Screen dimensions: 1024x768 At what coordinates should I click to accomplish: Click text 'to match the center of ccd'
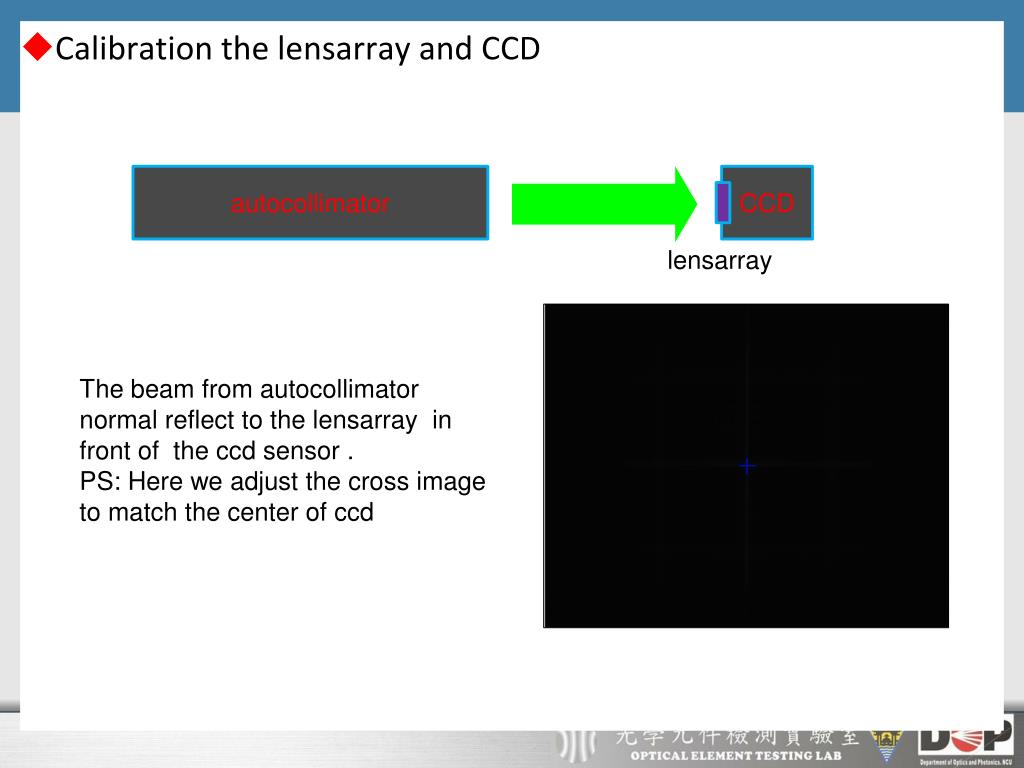click(227, 512)
